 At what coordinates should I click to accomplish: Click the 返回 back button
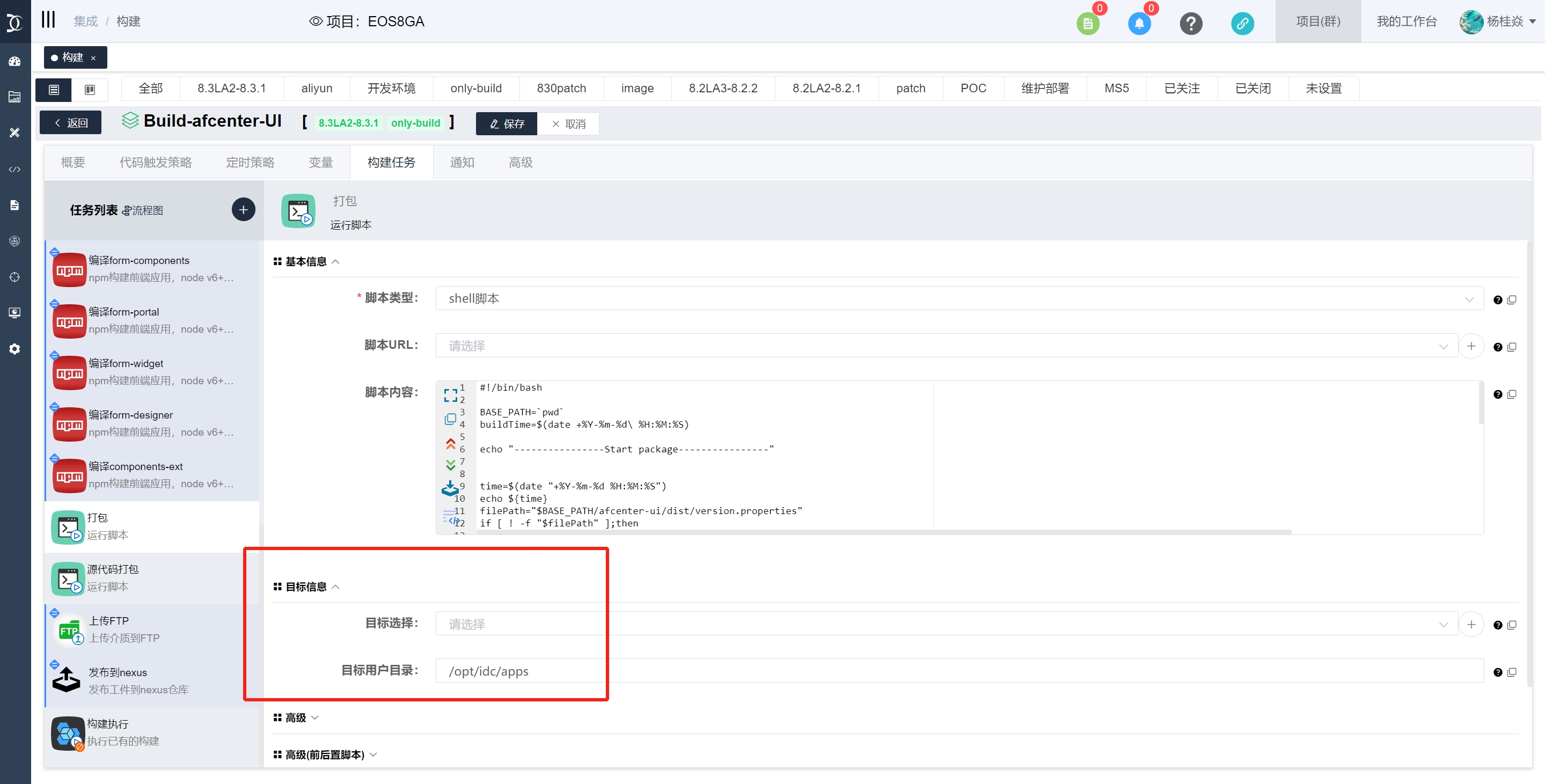(x=71, y=122)
